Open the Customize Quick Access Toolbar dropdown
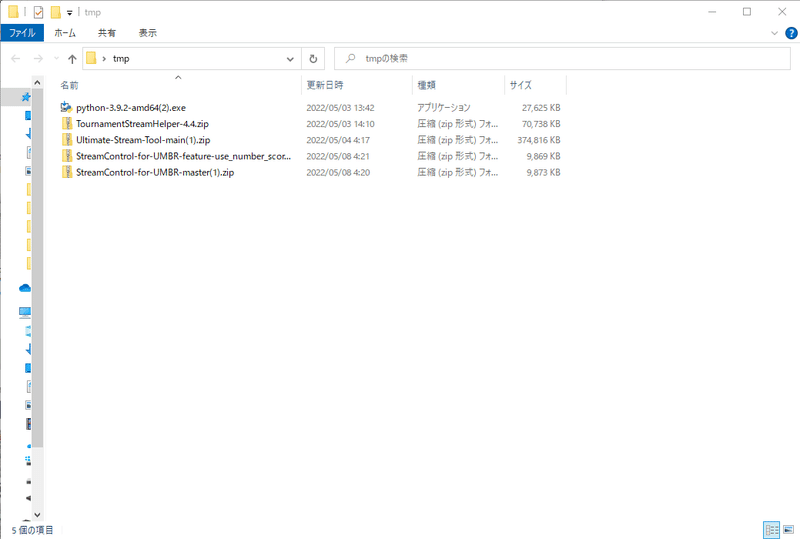Screen dimensions: 800x539 [69, 13]
